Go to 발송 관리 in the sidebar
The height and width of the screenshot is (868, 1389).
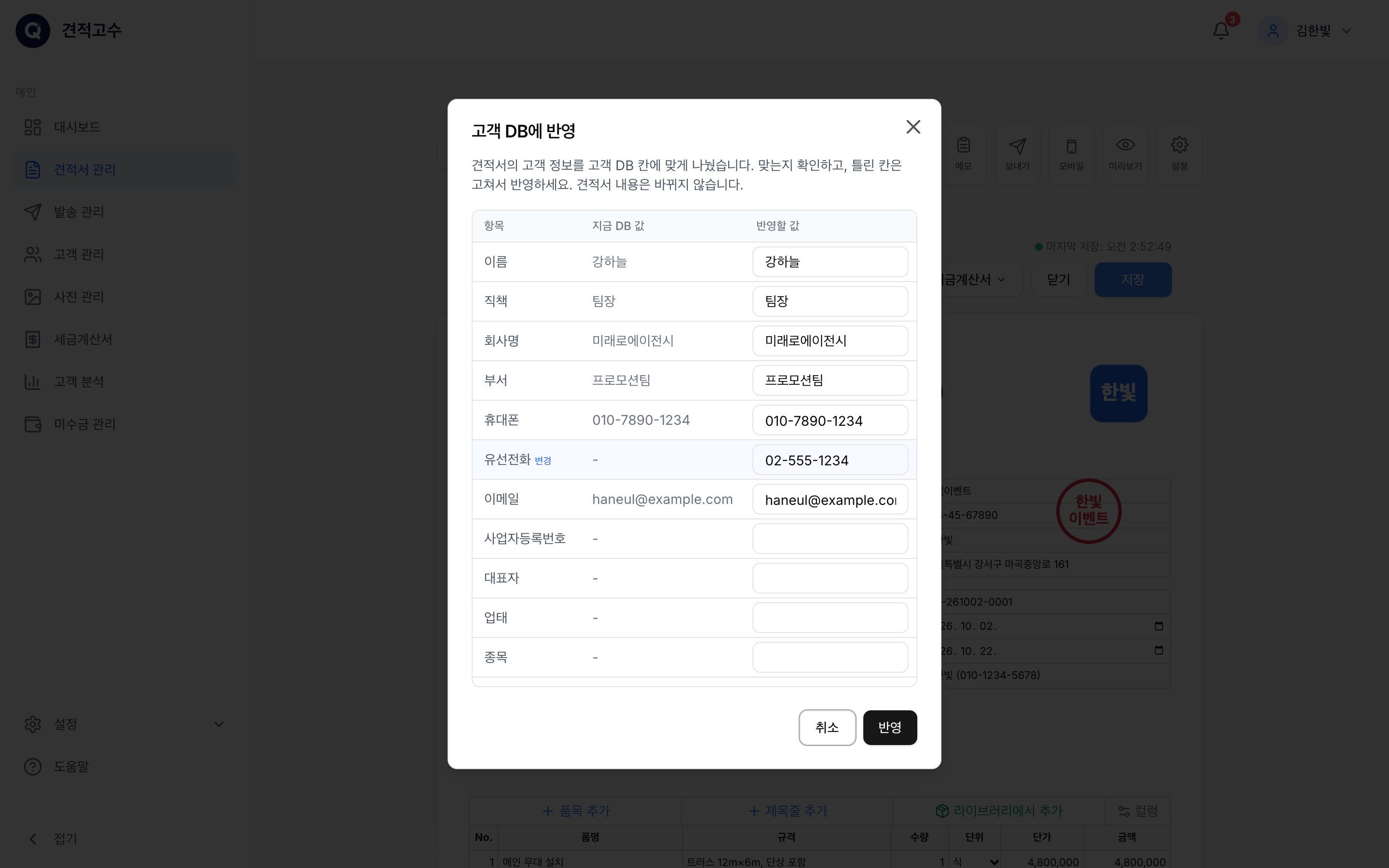[124, 212]
